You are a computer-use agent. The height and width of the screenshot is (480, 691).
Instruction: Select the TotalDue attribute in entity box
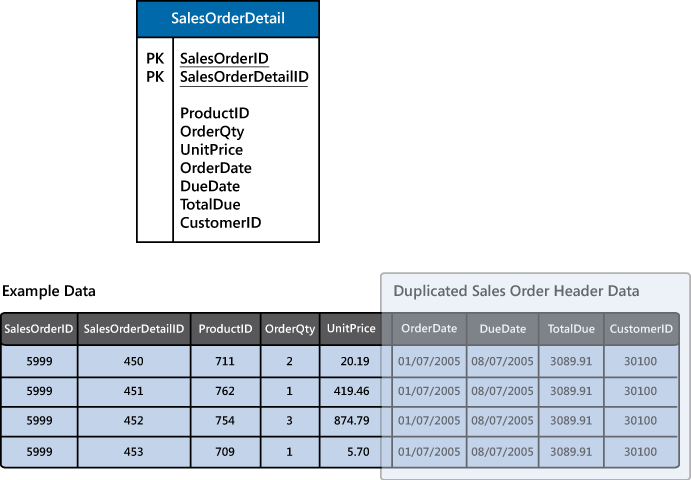click(x=210, y=205)
